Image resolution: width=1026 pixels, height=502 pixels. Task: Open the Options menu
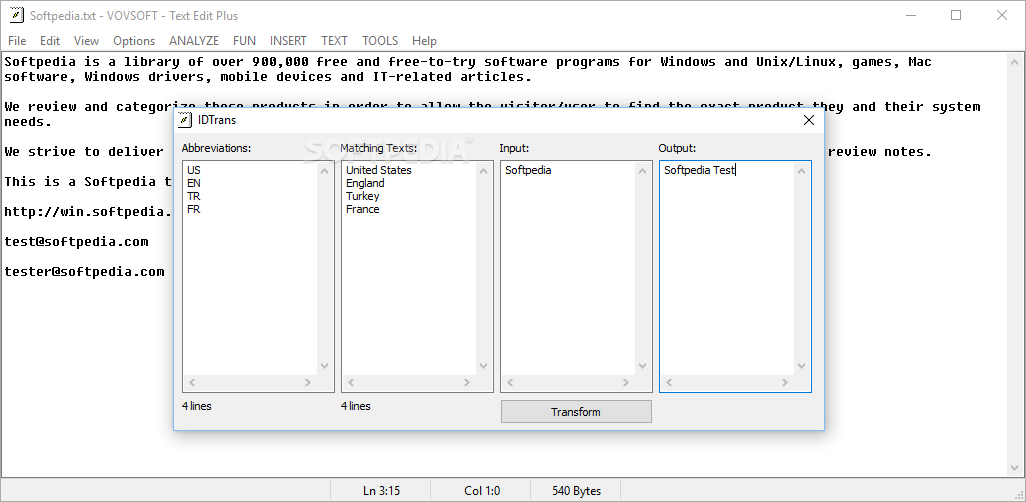[134, 41]
